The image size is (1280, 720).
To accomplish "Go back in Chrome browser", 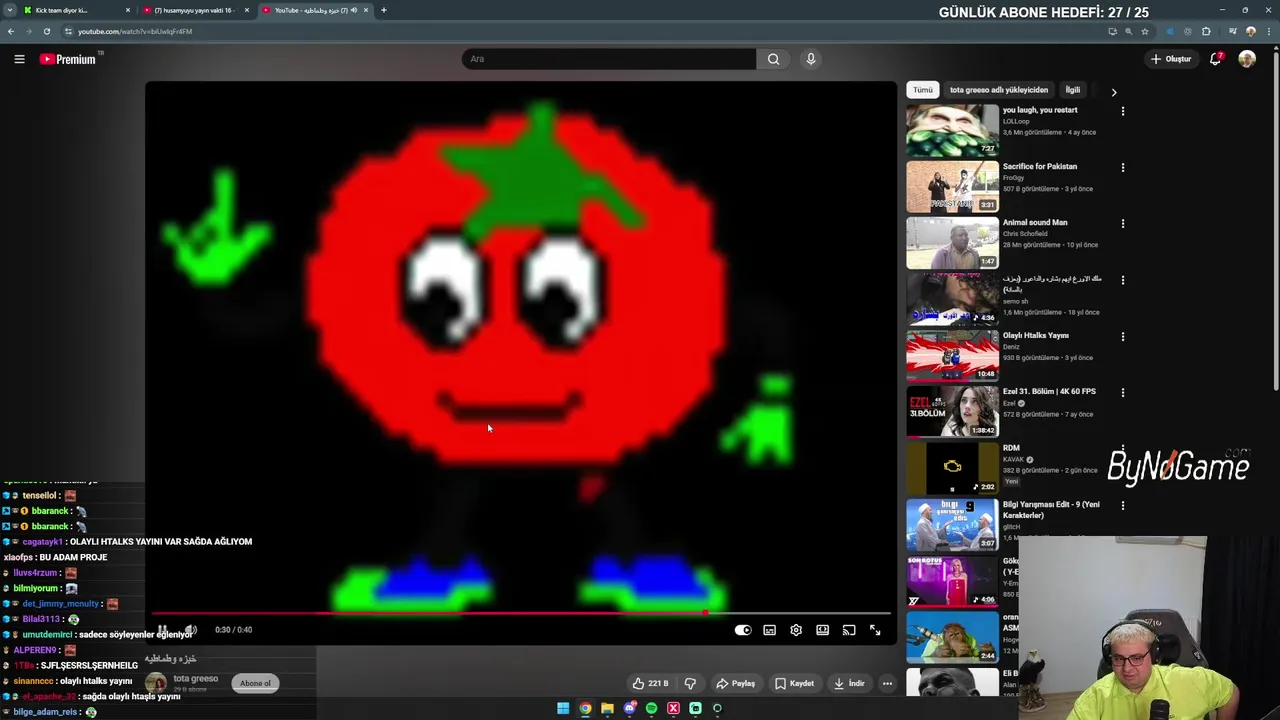I will 11,31.
